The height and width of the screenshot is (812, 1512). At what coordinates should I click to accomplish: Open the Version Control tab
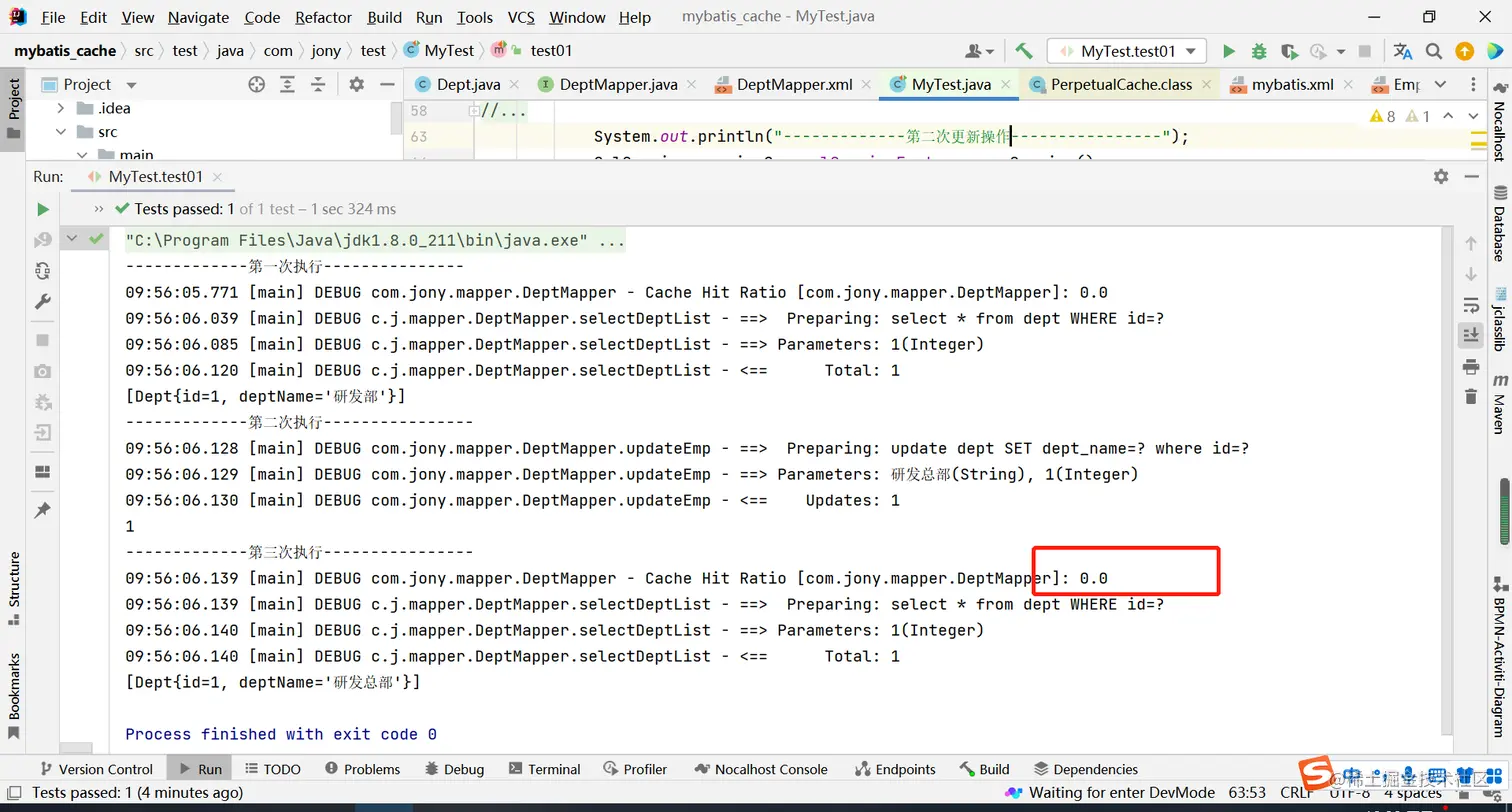[96, 769]
